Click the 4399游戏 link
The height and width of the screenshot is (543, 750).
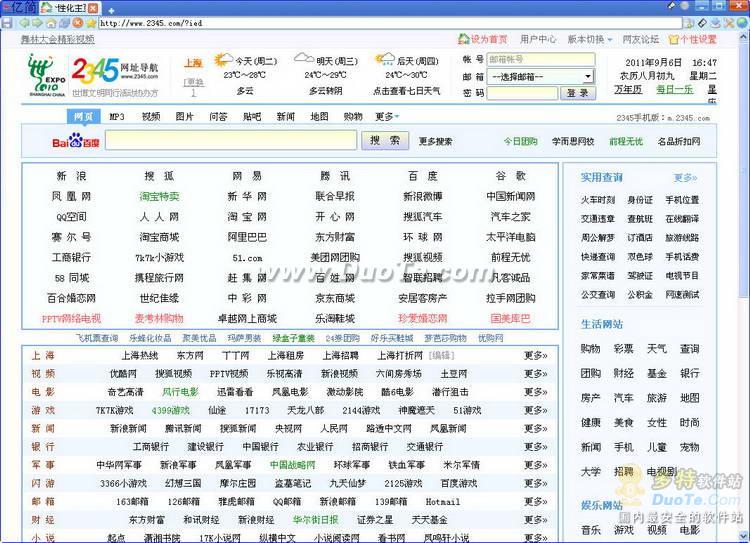click(x=170, y=410)
